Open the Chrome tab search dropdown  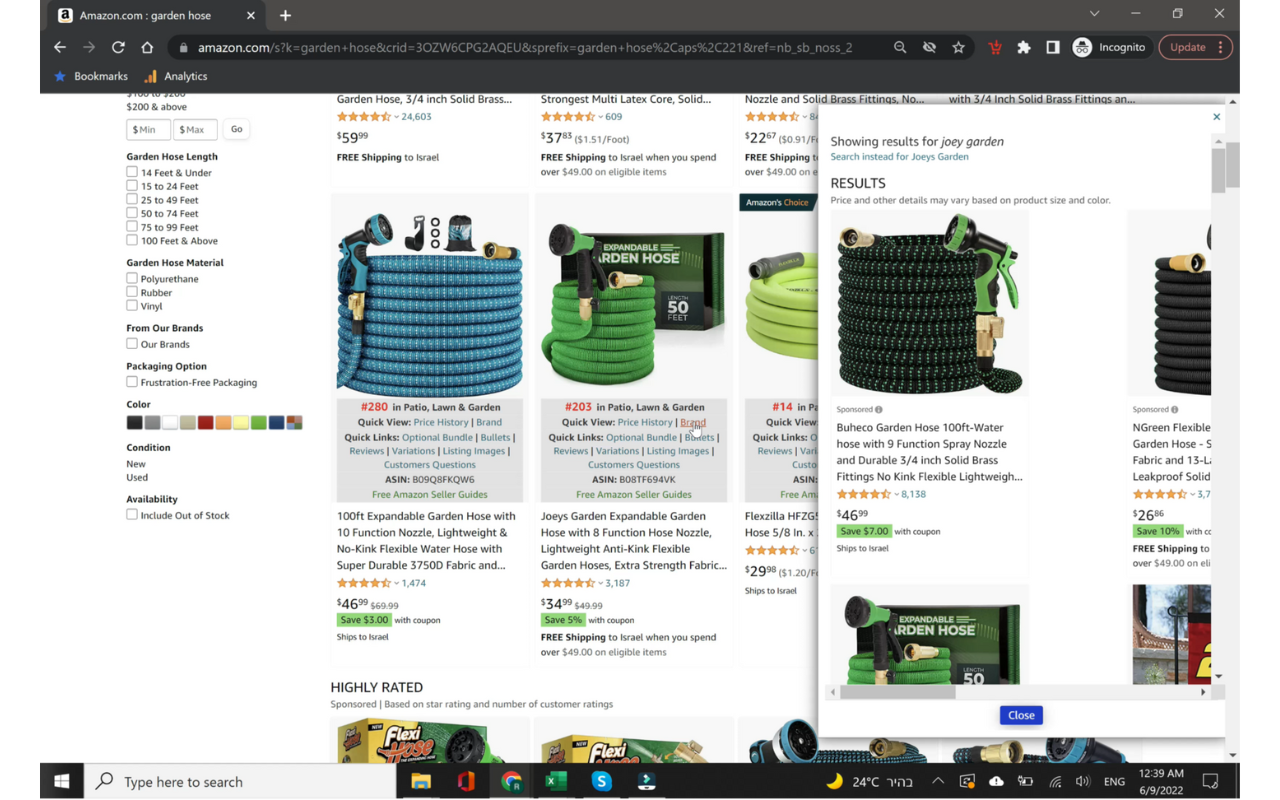(1094, 14)
